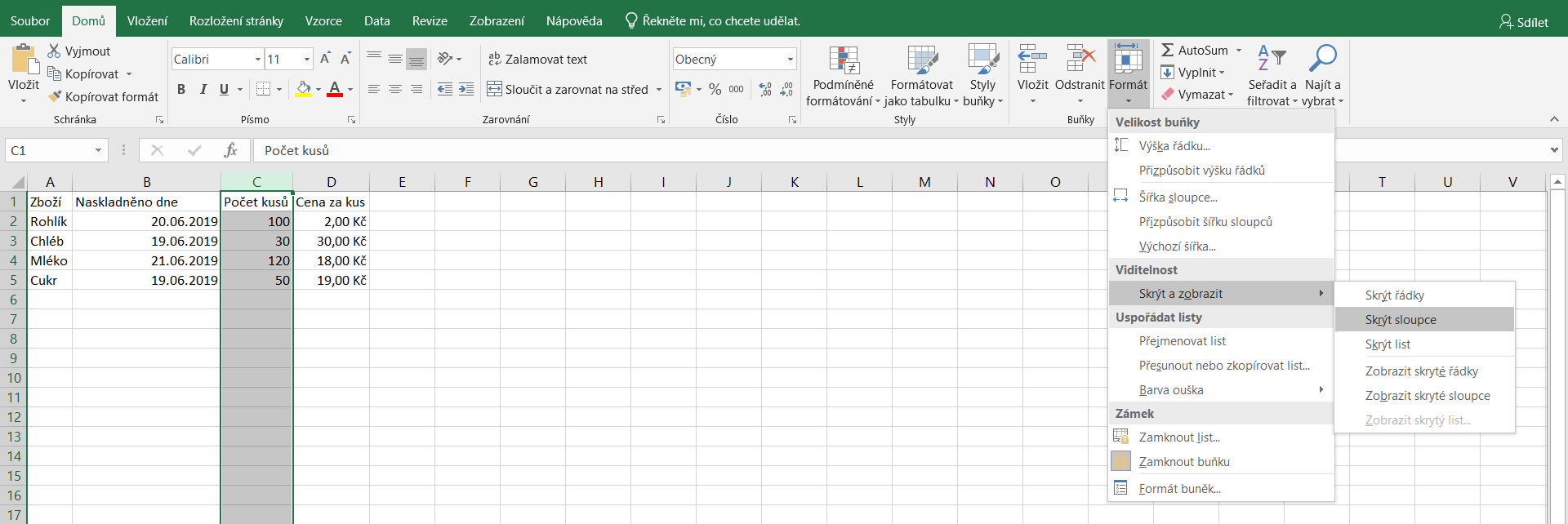This screenshot has height=524, width=1568.
Task: Click the accounting number format icon
Action: [x=683, y=89]
